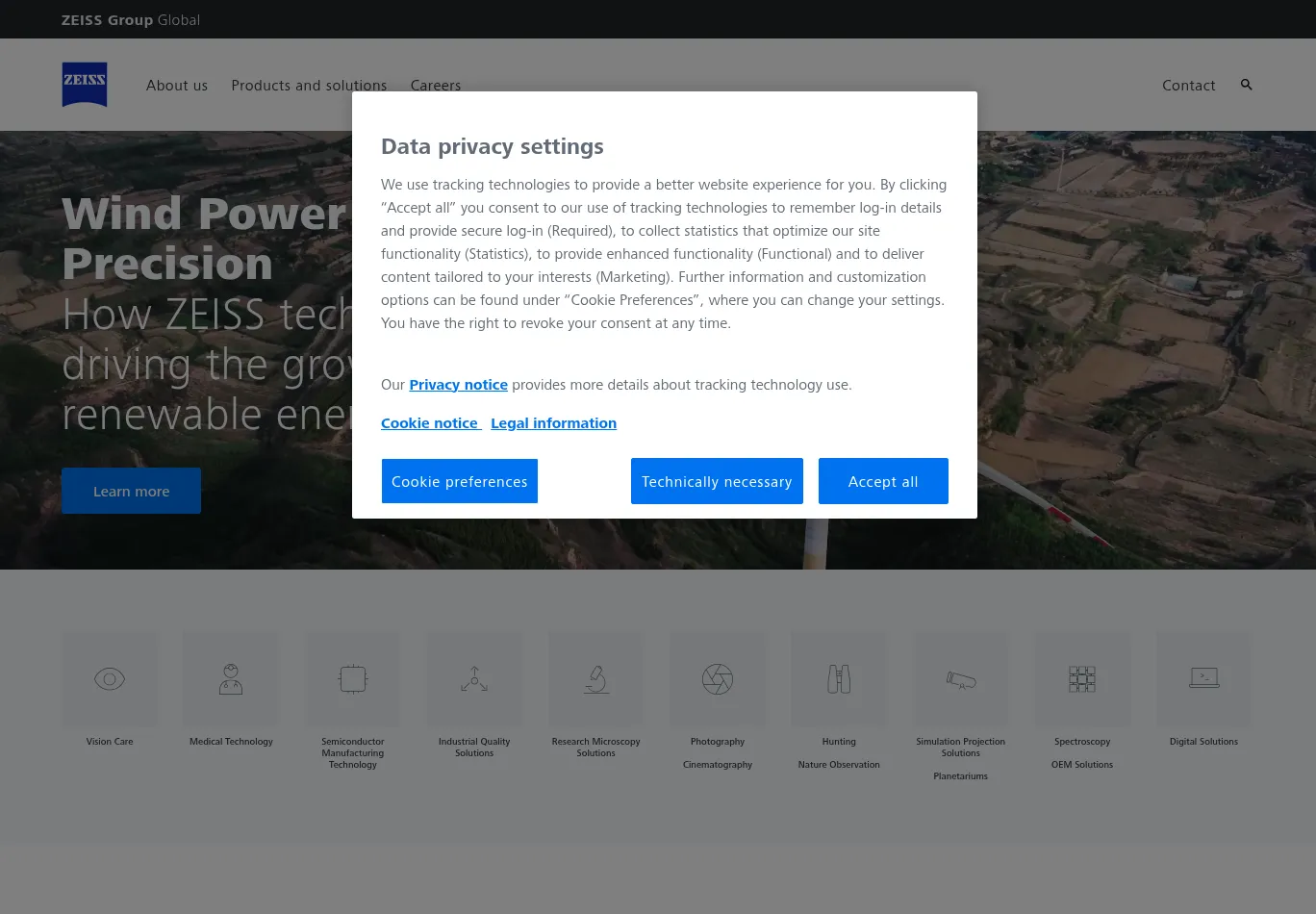Click the ZEISS logo
1316x914 pixels.
(85, 85)
